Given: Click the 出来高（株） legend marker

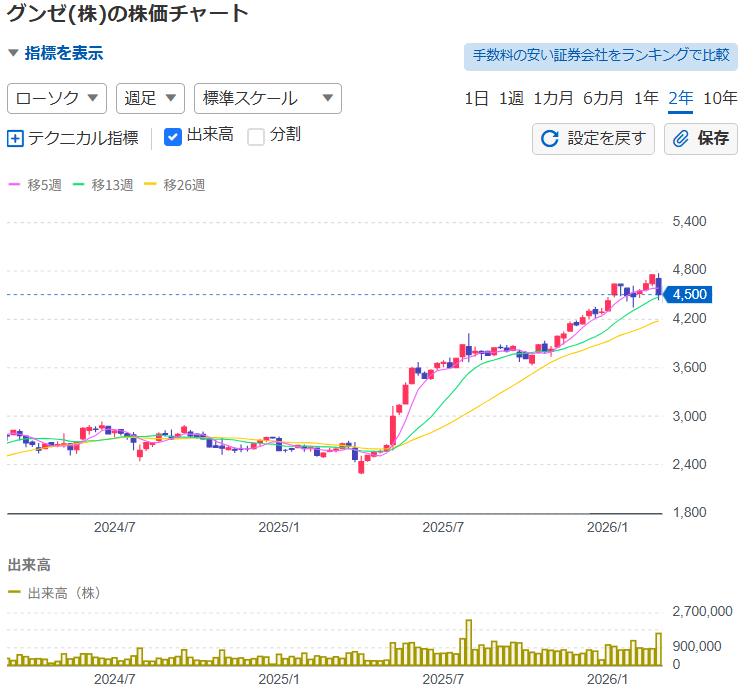Looking at the screenshot, I should (x=14, y=593).
